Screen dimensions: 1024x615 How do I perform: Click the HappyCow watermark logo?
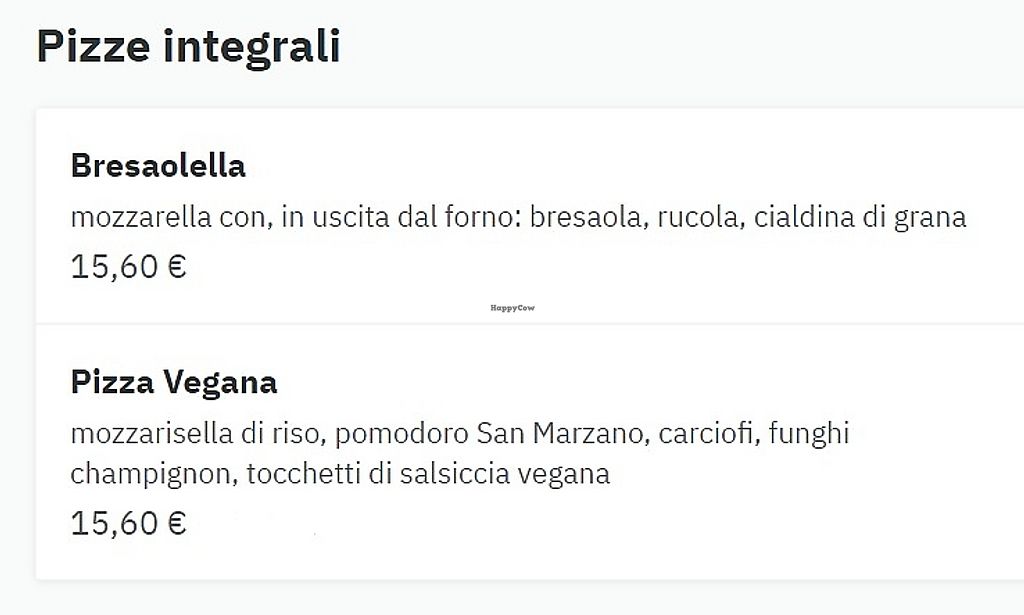click(x=512, y=309)
